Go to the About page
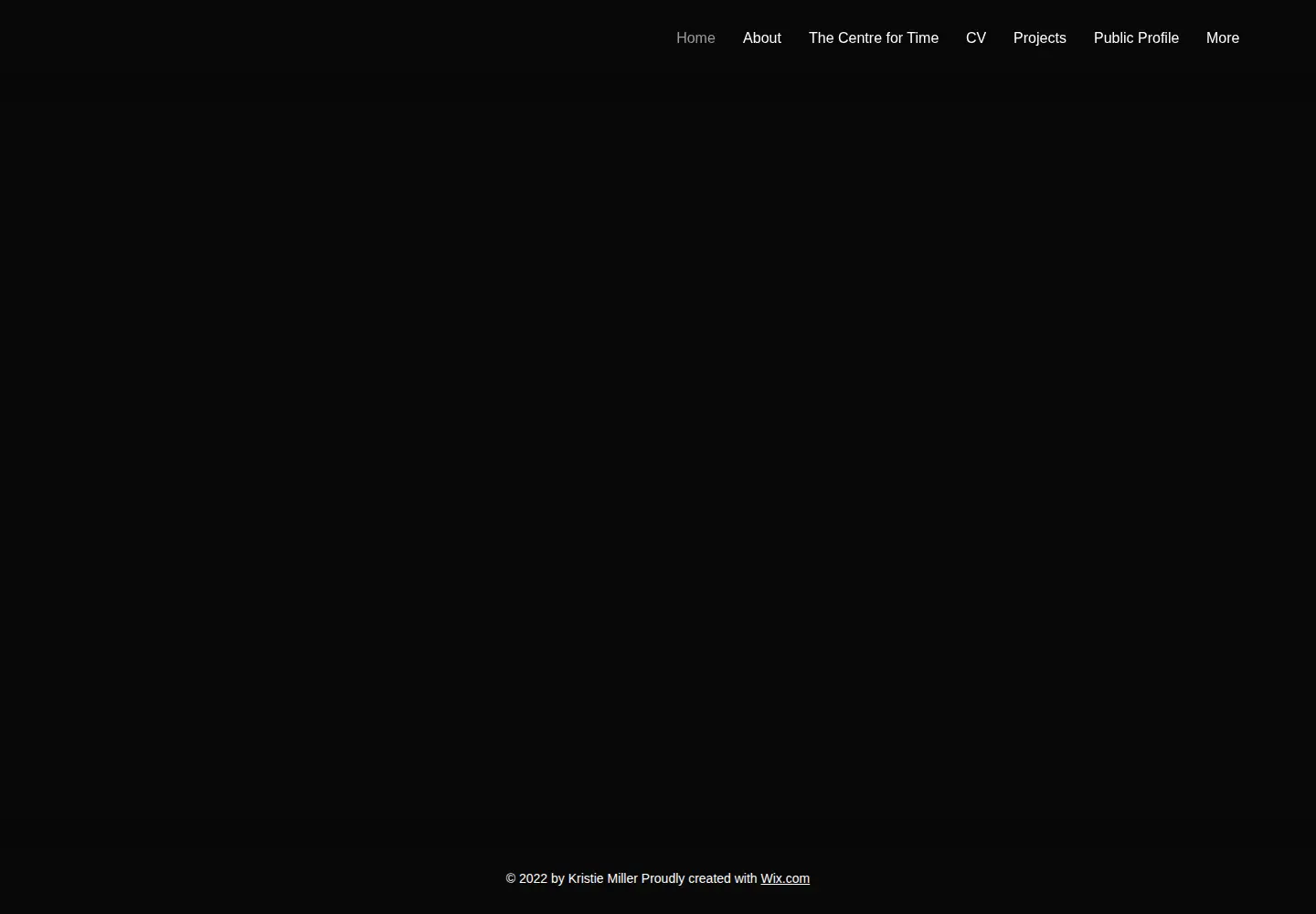The height and width of the screenshot is (914, 1316). (762, 38)
